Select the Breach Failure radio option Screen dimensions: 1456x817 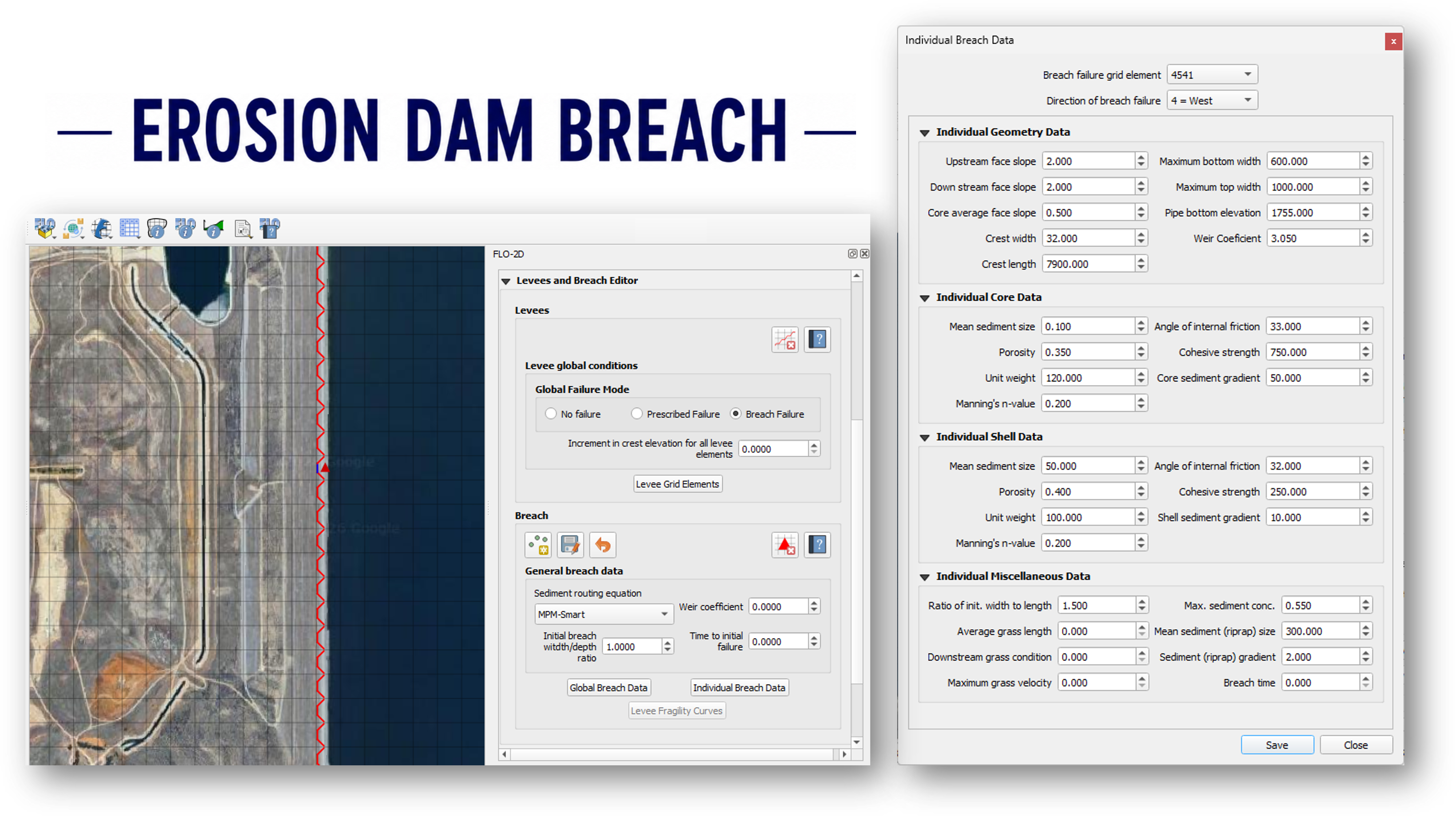pyautogui.click(x=735, y=414)
